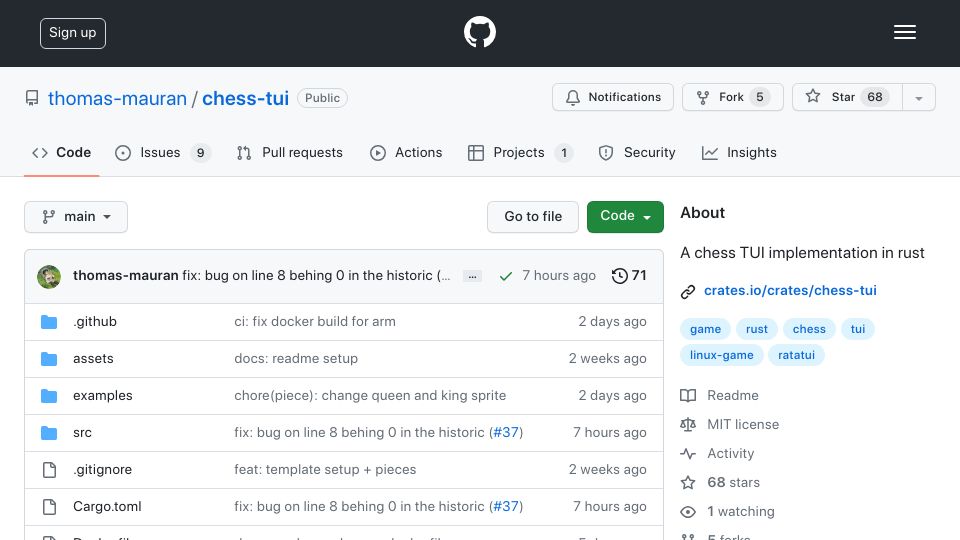The width and height of the screenshot is (960, 540).
Task: Open the Readme link in About
Action: click(720, 396)
